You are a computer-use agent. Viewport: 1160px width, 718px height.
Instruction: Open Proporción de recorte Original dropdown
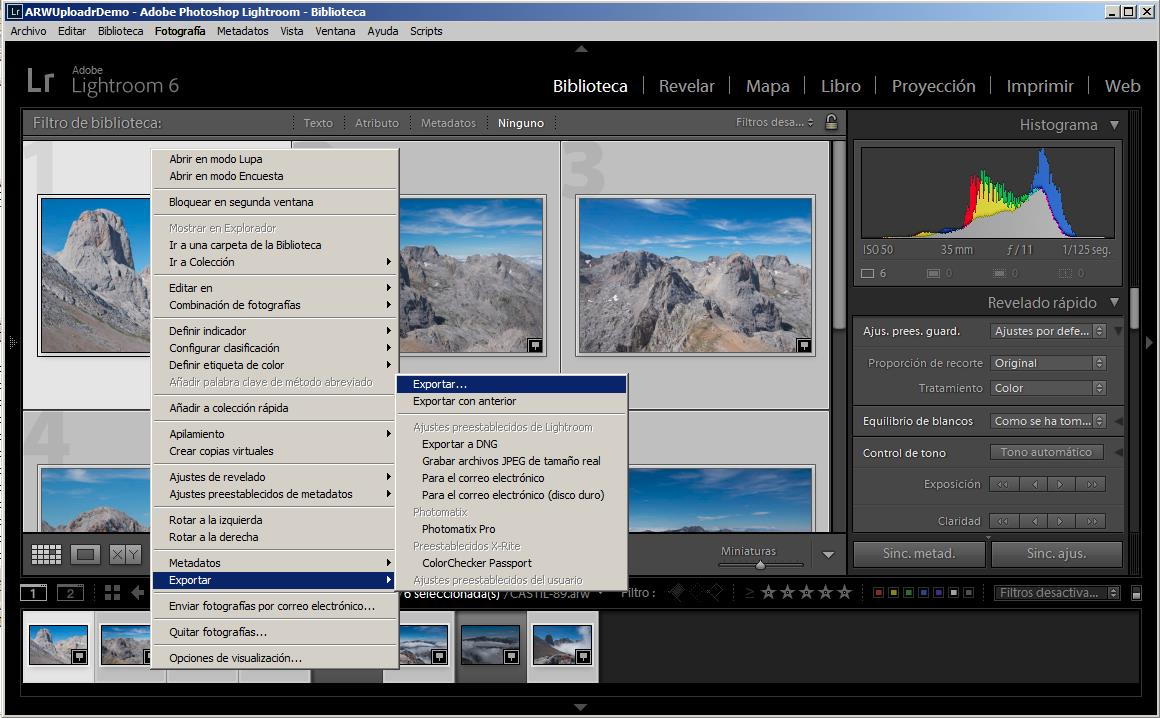1048,363
